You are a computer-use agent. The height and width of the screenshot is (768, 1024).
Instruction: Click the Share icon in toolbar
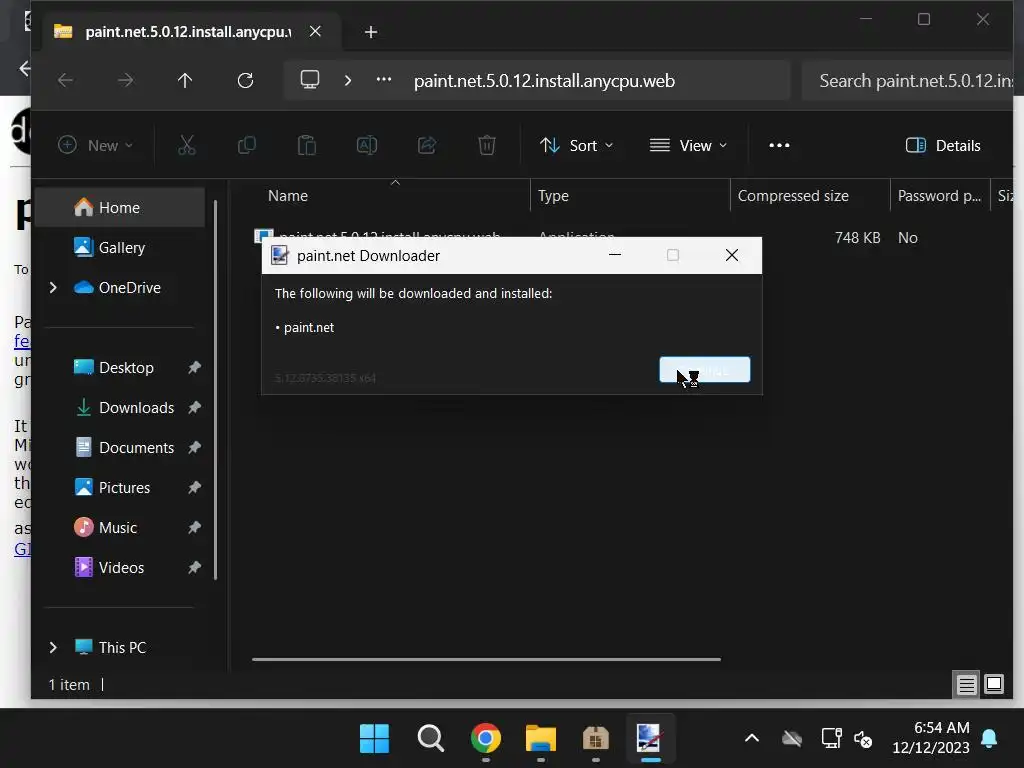[427, 145]
